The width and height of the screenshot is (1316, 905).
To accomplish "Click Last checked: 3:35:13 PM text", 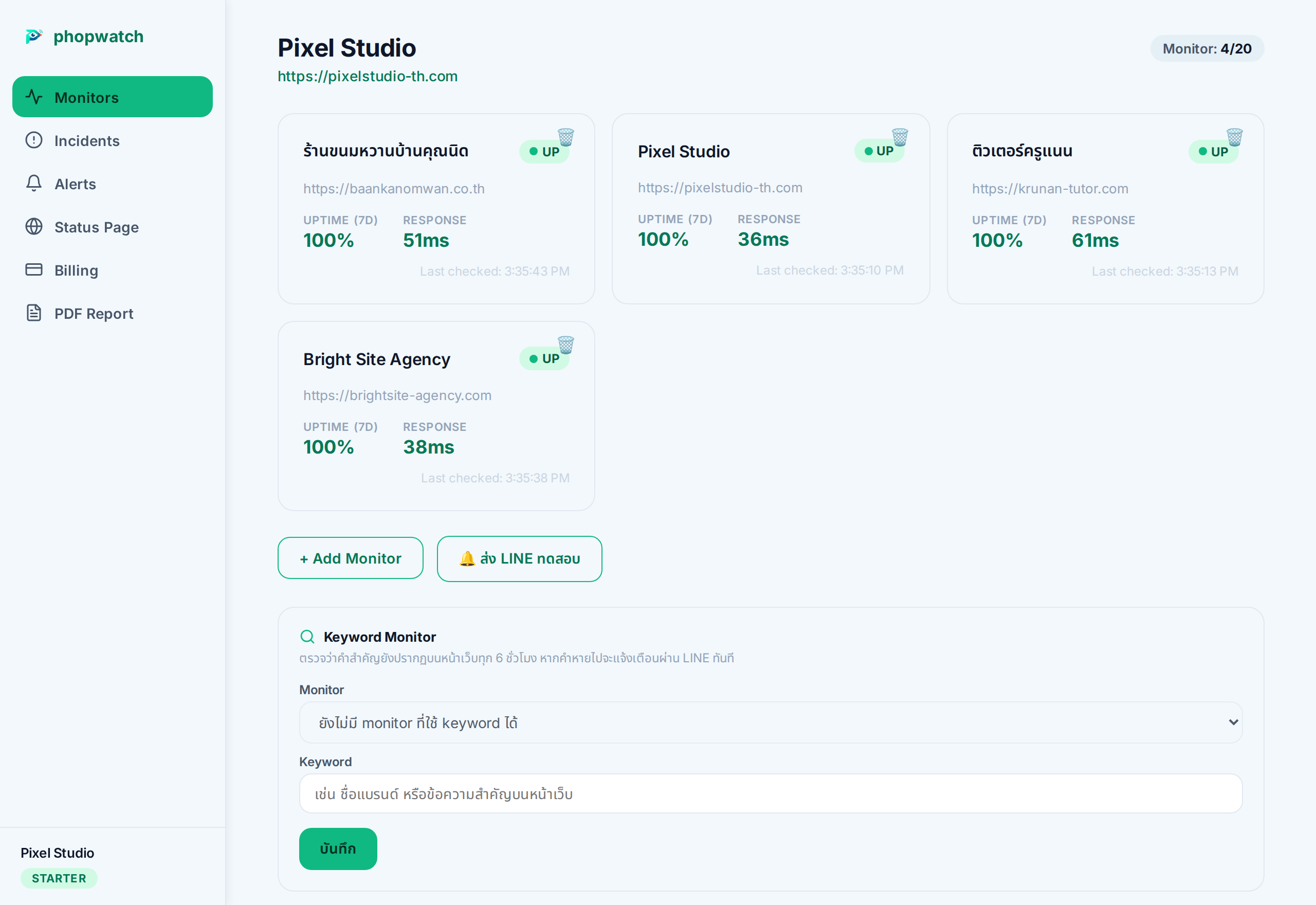I will pos(1165,271).
